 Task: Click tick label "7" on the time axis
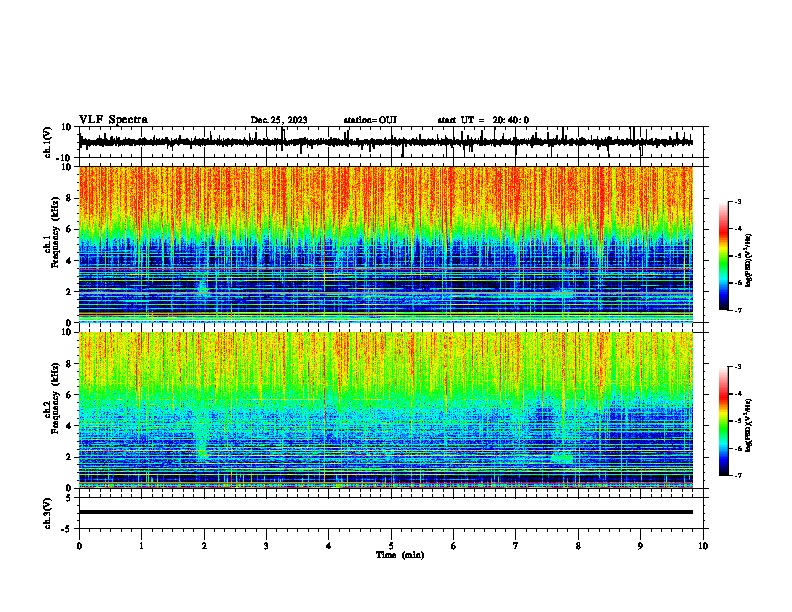[x=516, y=546]
